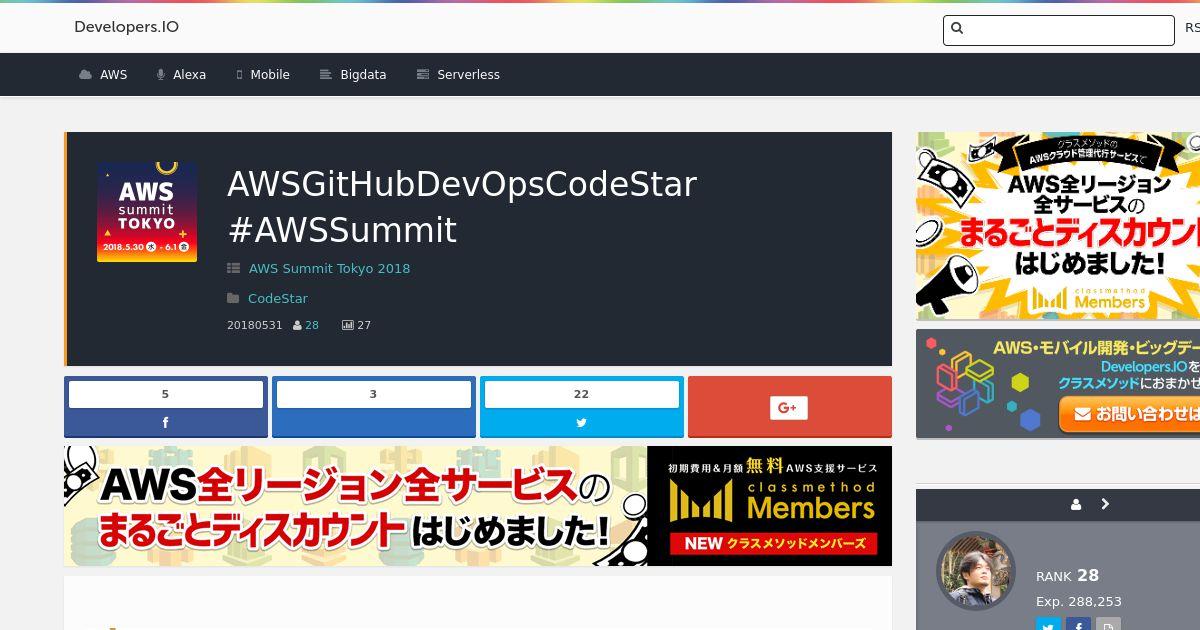Open the author's Twitter profile icon
This screenshot has height=630, width=1200.
[x=1048, y=624]
